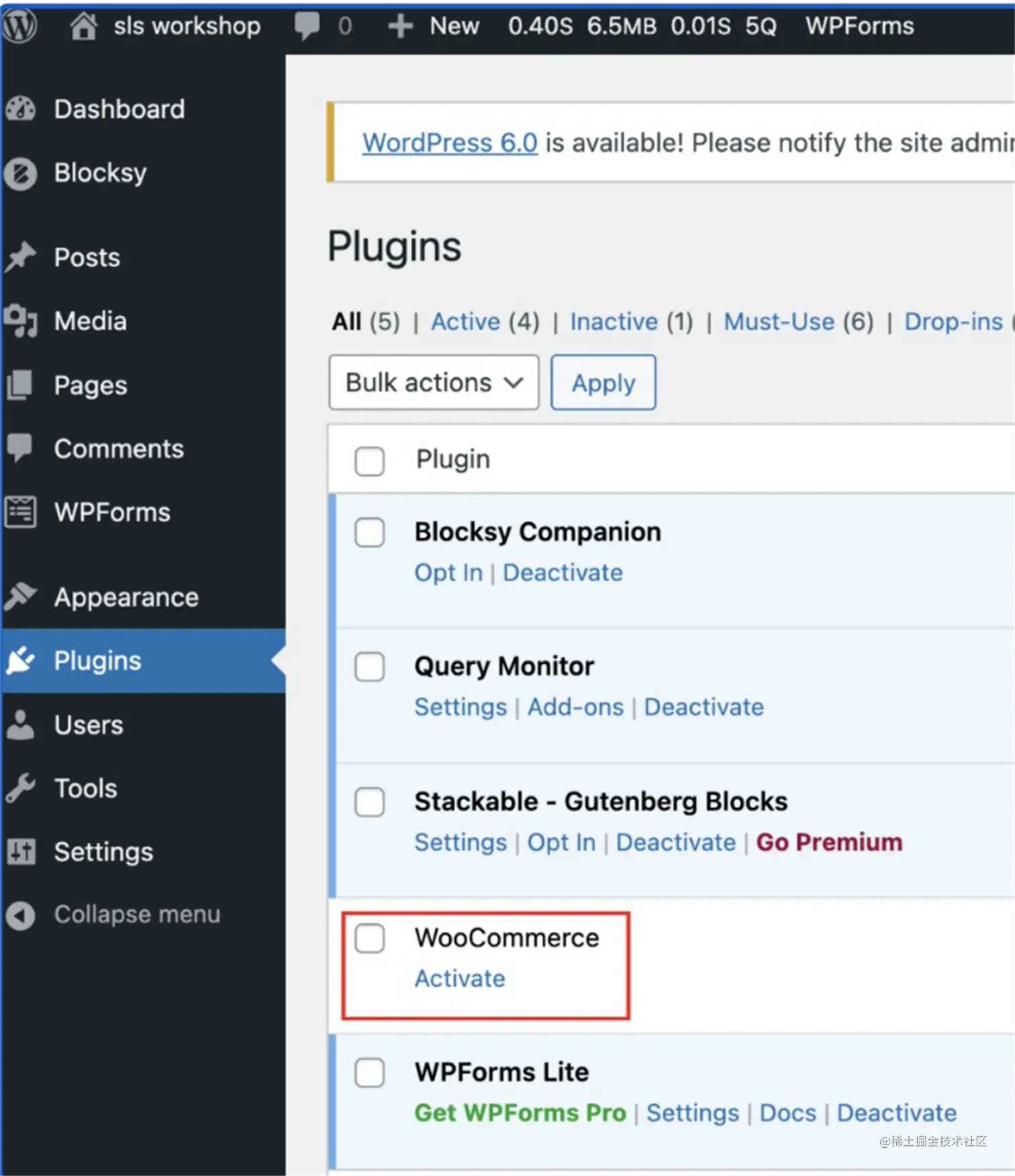Check the WooCommerce plugin checkbox
The image size is (1015, 1176).
pyautogui.click(x=370, y=938)
